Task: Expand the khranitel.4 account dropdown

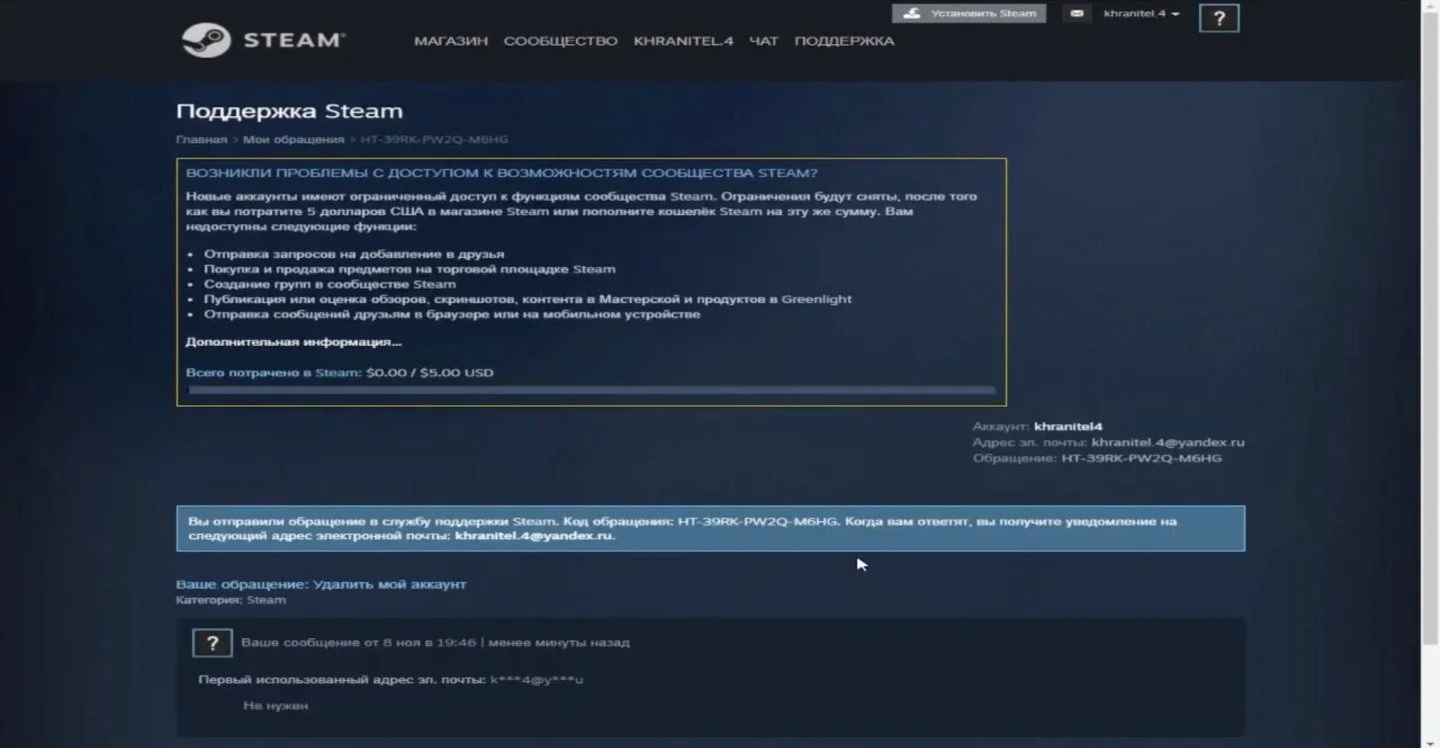Action: pyautogui.click(x=1141, y=14)
